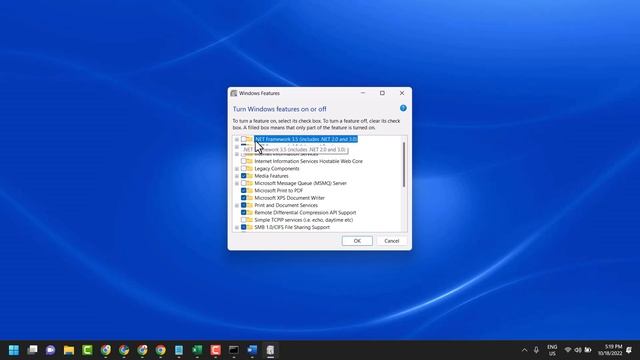Confirm changes with the OK button
The width and height of the screenshot is (640, 360).
click(357, 241)
